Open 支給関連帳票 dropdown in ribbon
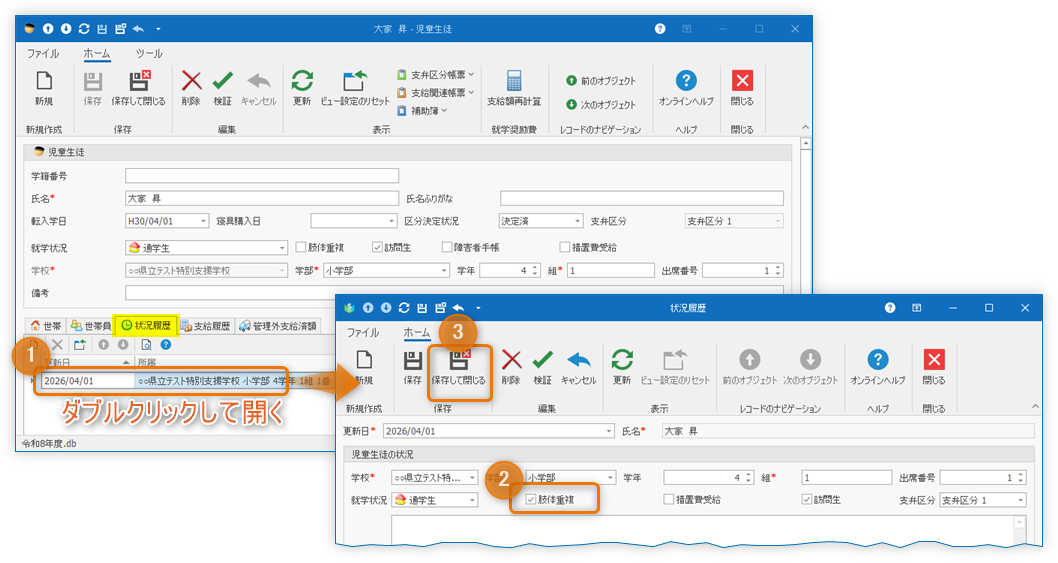 [435, 92]
